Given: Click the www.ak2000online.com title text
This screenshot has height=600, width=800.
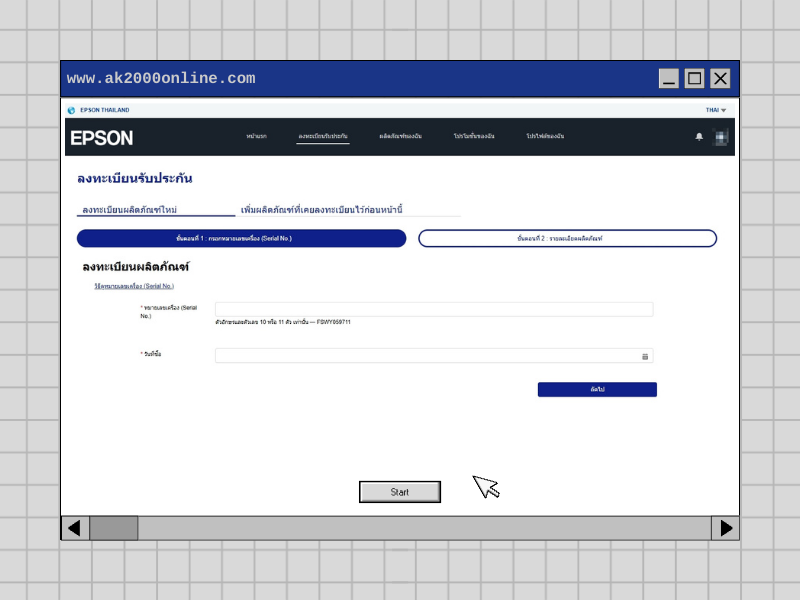Looking at the screenshot, I should [x=161, y=78].
